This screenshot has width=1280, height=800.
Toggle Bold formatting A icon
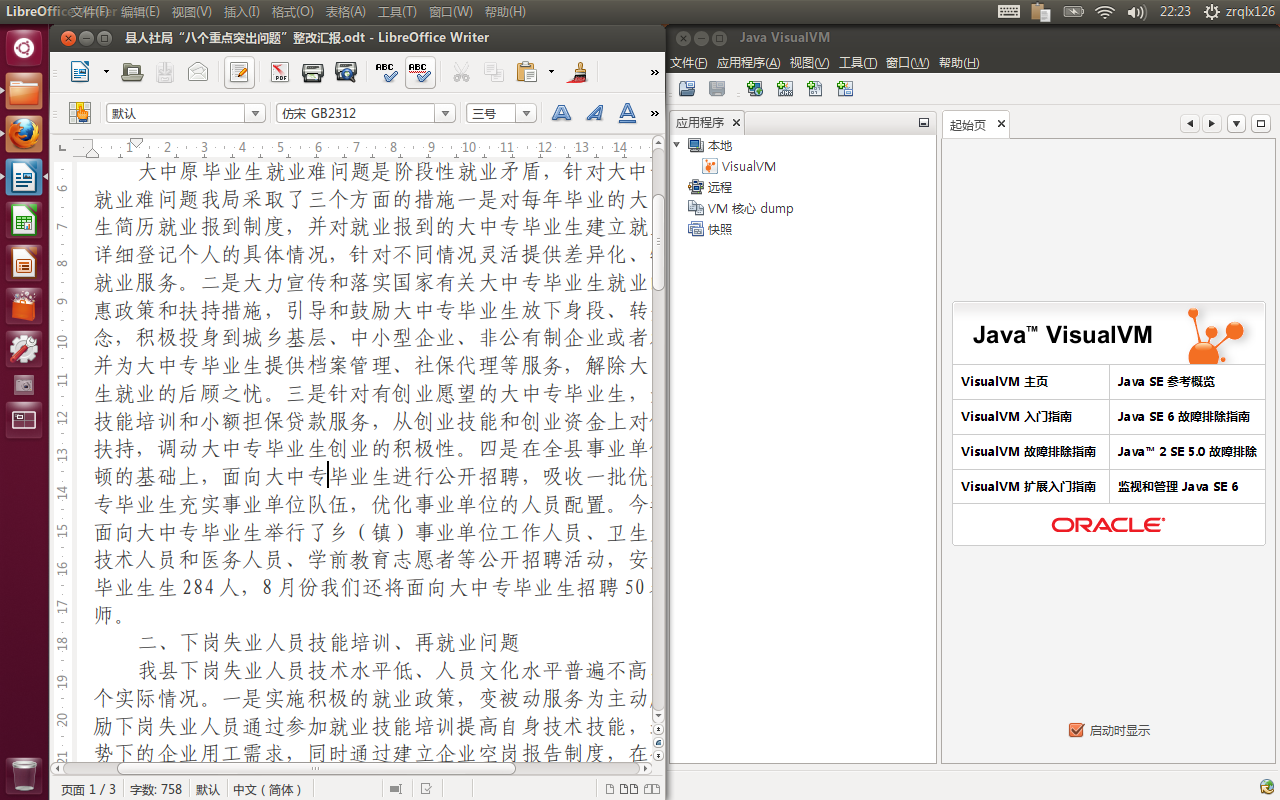click(x=561, y=113)
